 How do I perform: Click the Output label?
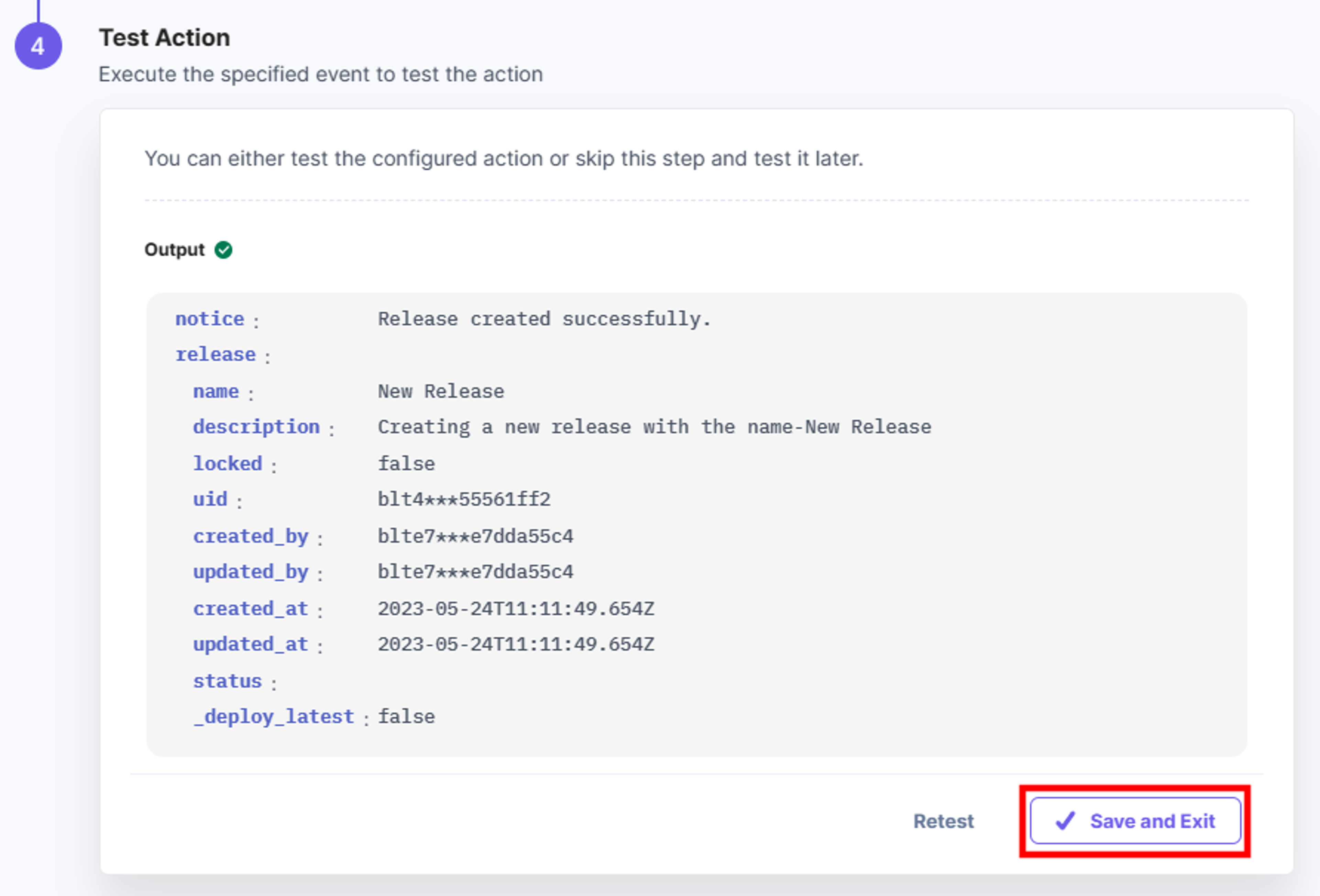point(174,250)
